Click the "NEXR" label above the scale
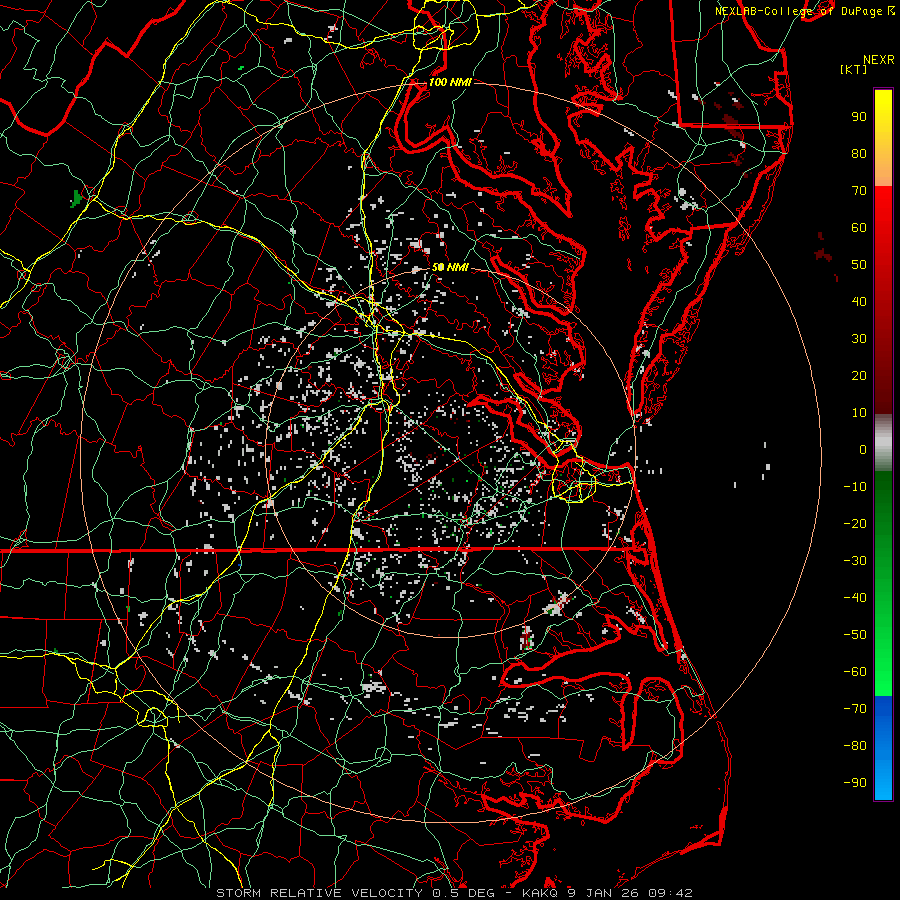Screen dimensions: 900x900 pos(879,60)
